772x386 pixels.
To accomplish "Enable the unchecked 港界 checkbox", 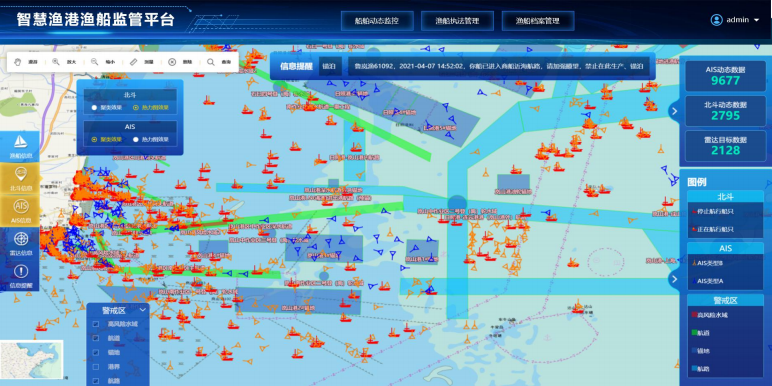I will 96,367.
